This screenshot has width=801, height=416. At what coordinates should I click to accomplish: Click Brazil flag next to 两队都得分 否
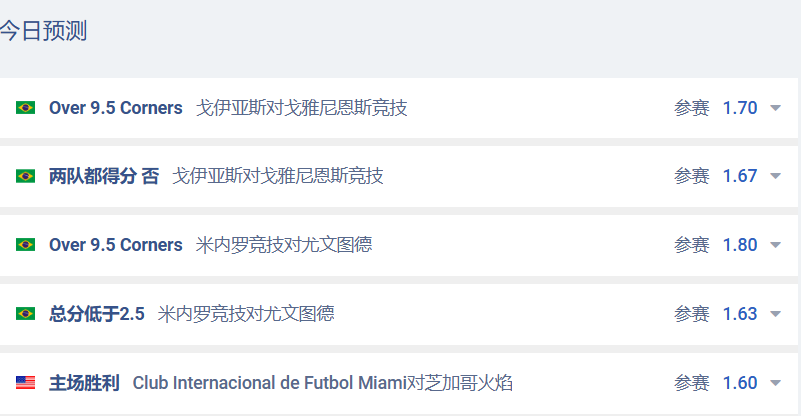point(25,176)
